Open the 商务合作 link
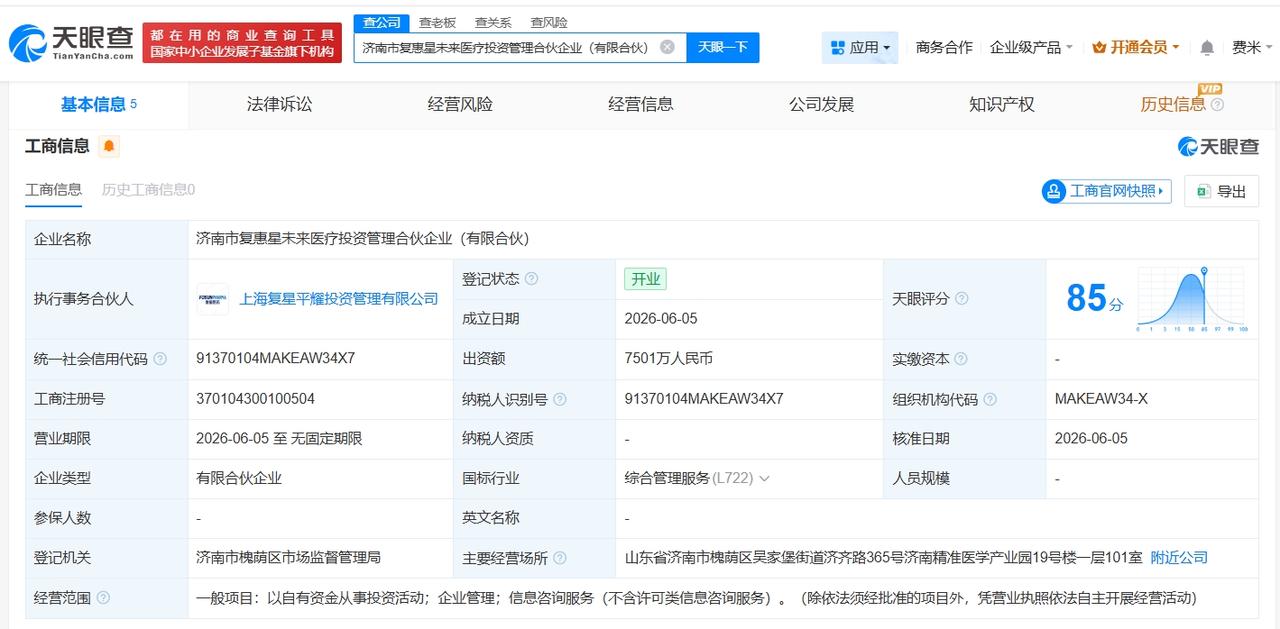Image resolution: width=1280 pixels, height=629 pixels. [x=944, y=47]
